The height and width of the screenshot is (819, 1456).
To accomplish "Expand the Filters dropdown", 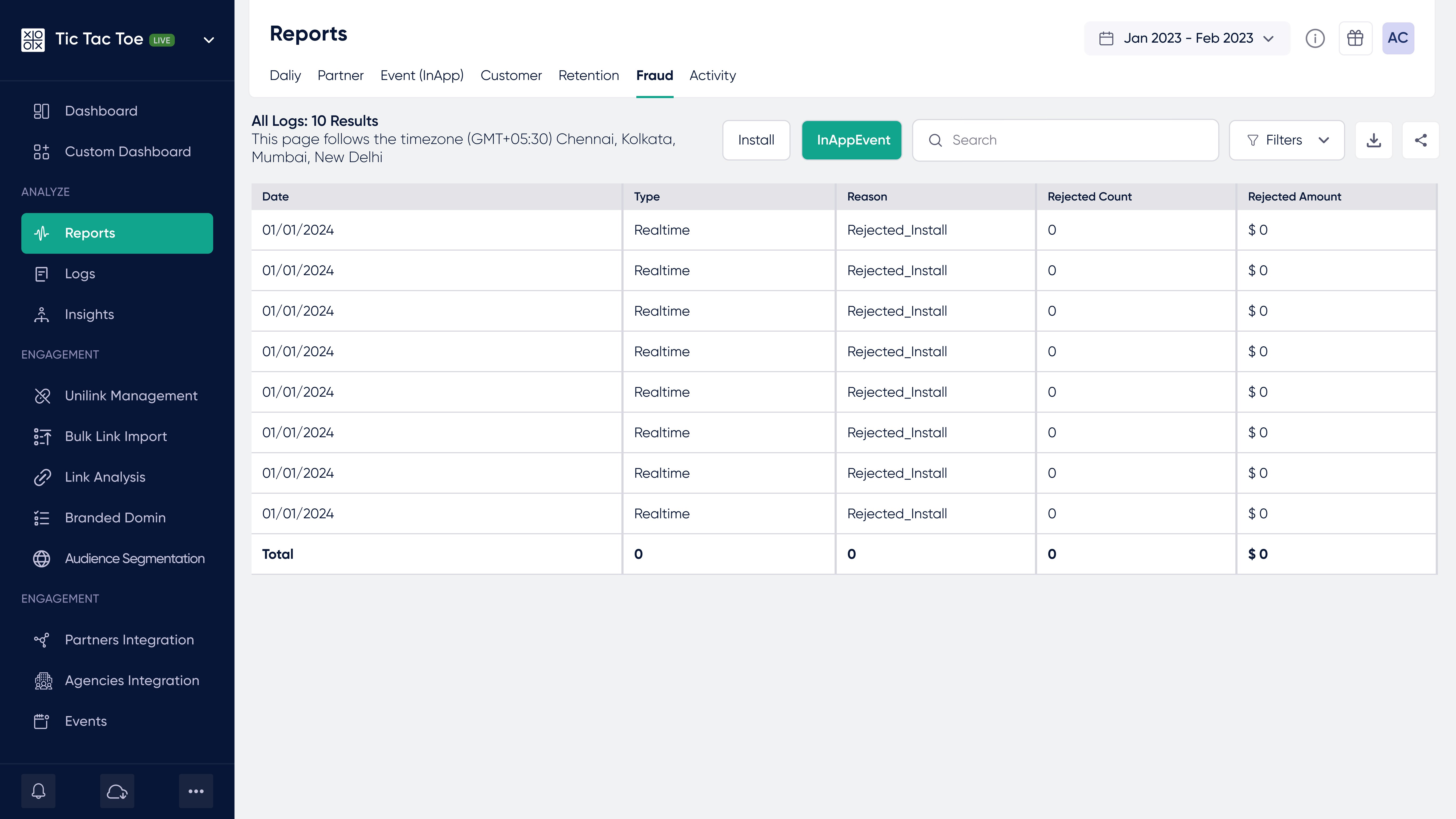I will coord(1287,140).
